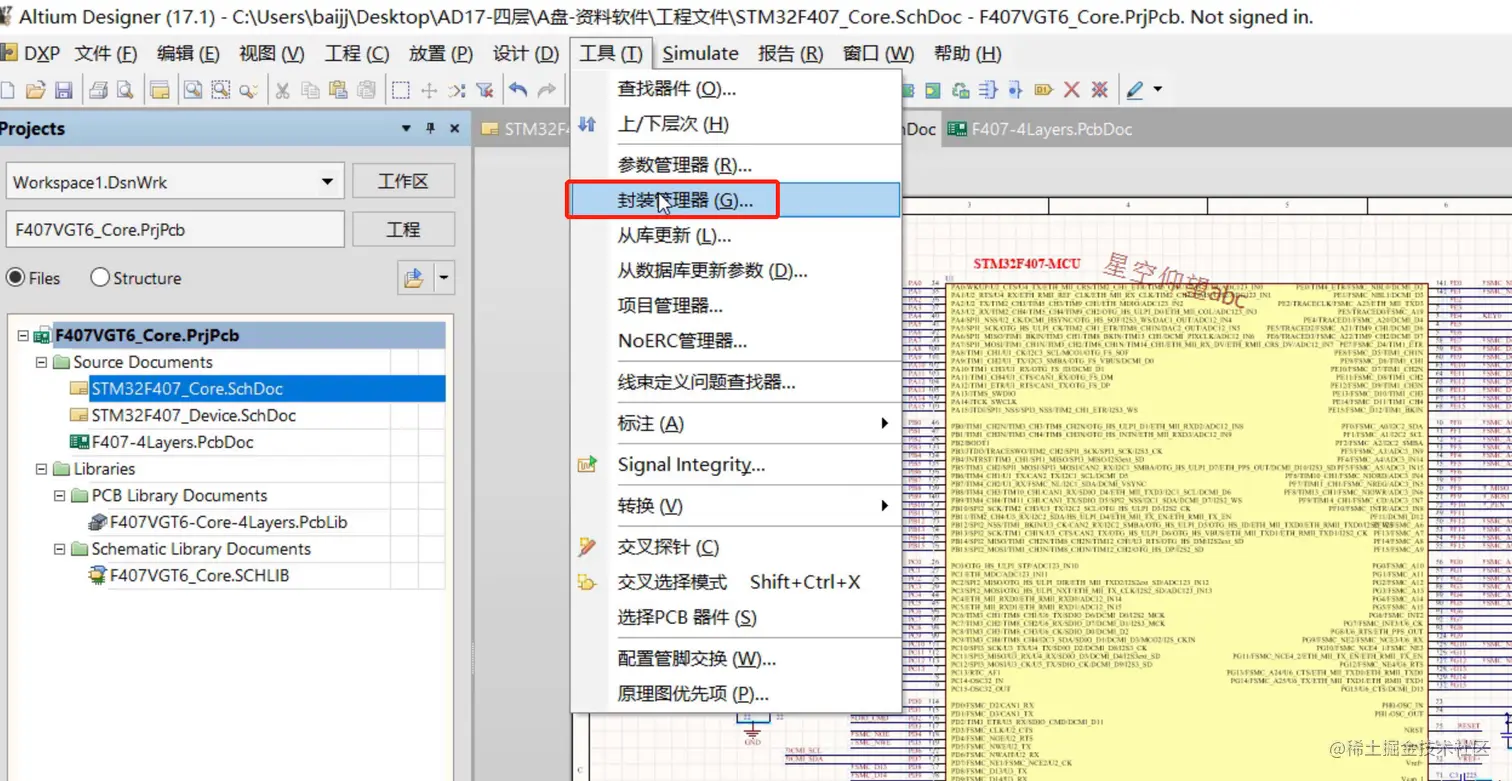The width and height of the screenshot is (1512, 781).
Task: Place No ERC red cross icon
Action: tap(1071, 90)
